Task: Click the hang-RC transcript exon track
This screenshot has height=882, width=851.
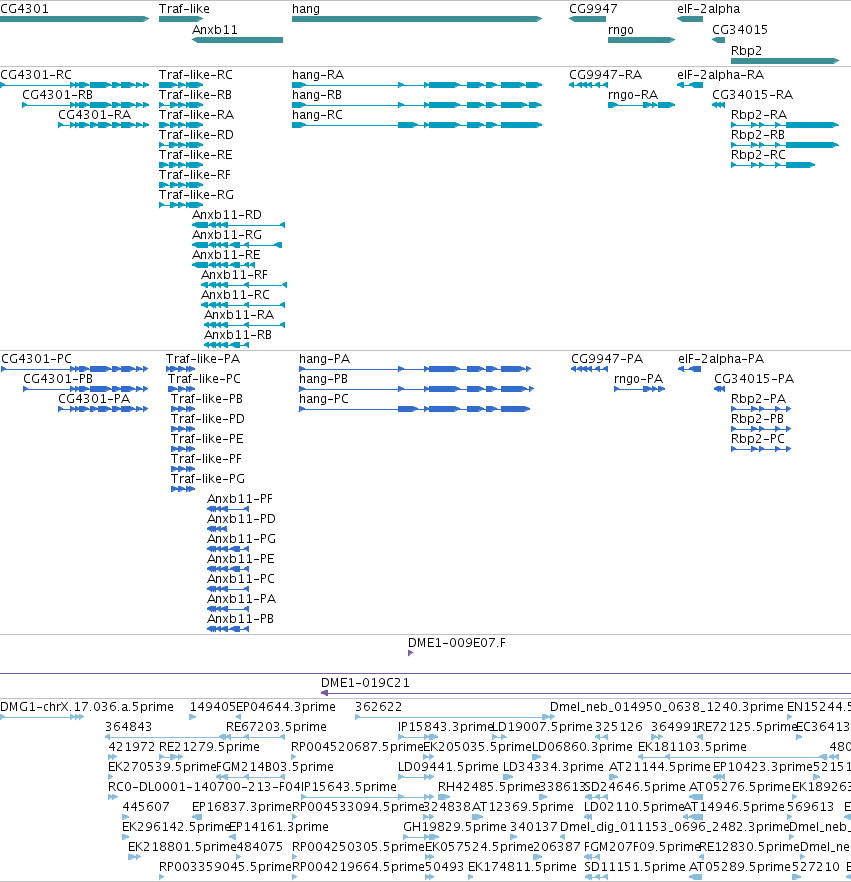Action: (x=417, y=125)
